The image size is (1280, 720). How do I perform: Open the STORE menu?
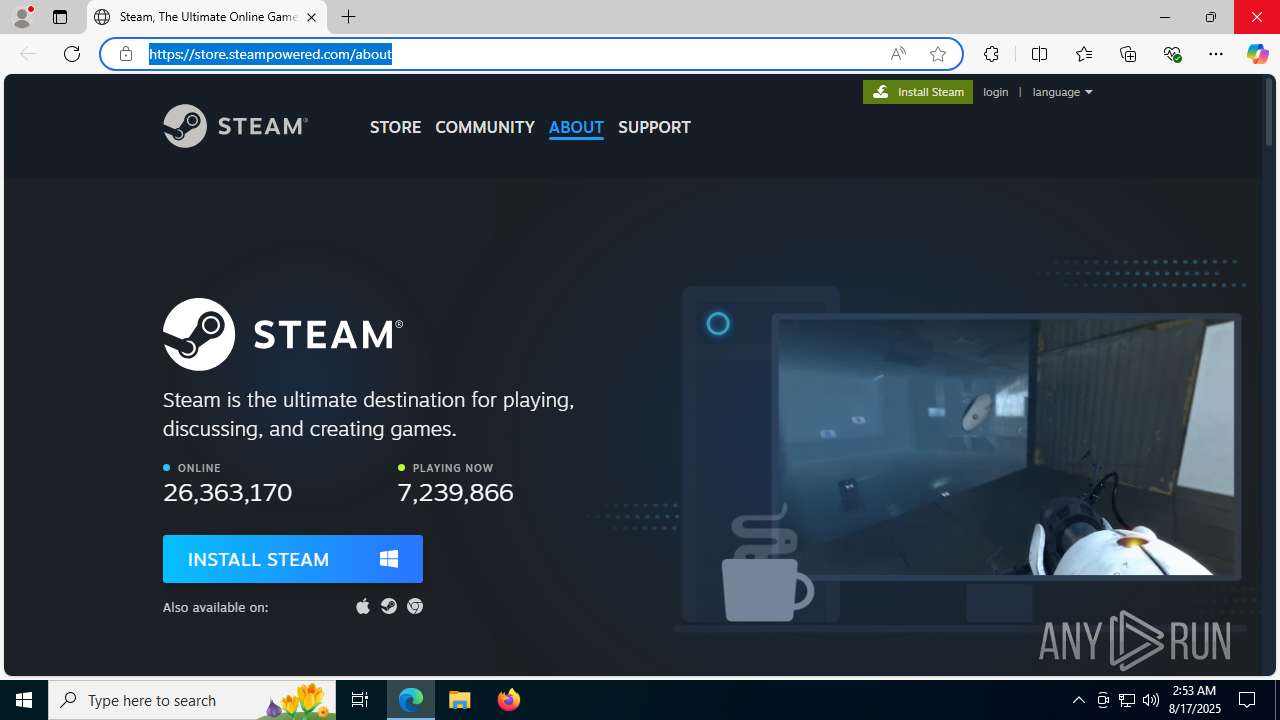point(395,127)
